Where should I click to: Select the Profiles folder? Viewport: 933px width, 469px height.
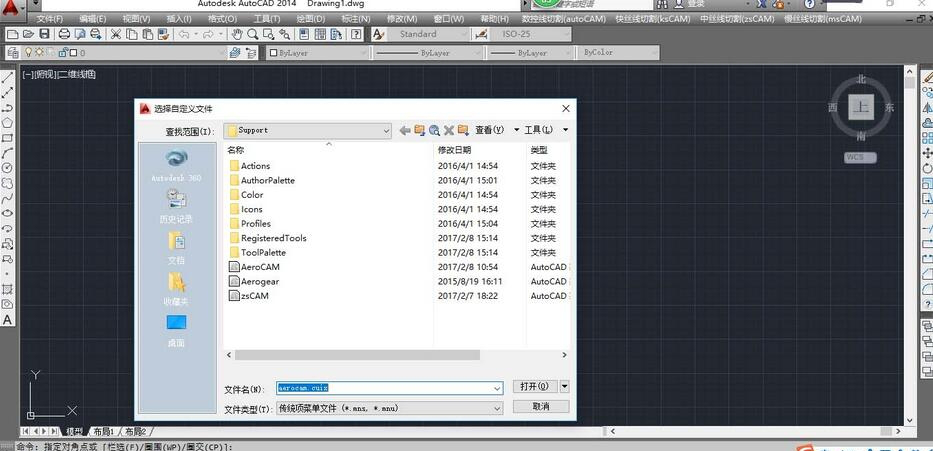coord(250,224)
